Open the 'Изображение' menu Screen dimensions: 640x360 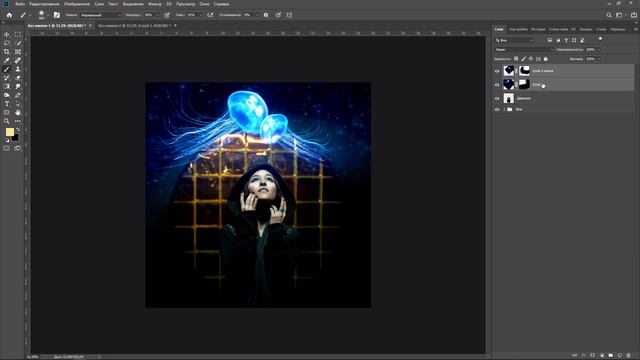77,4
